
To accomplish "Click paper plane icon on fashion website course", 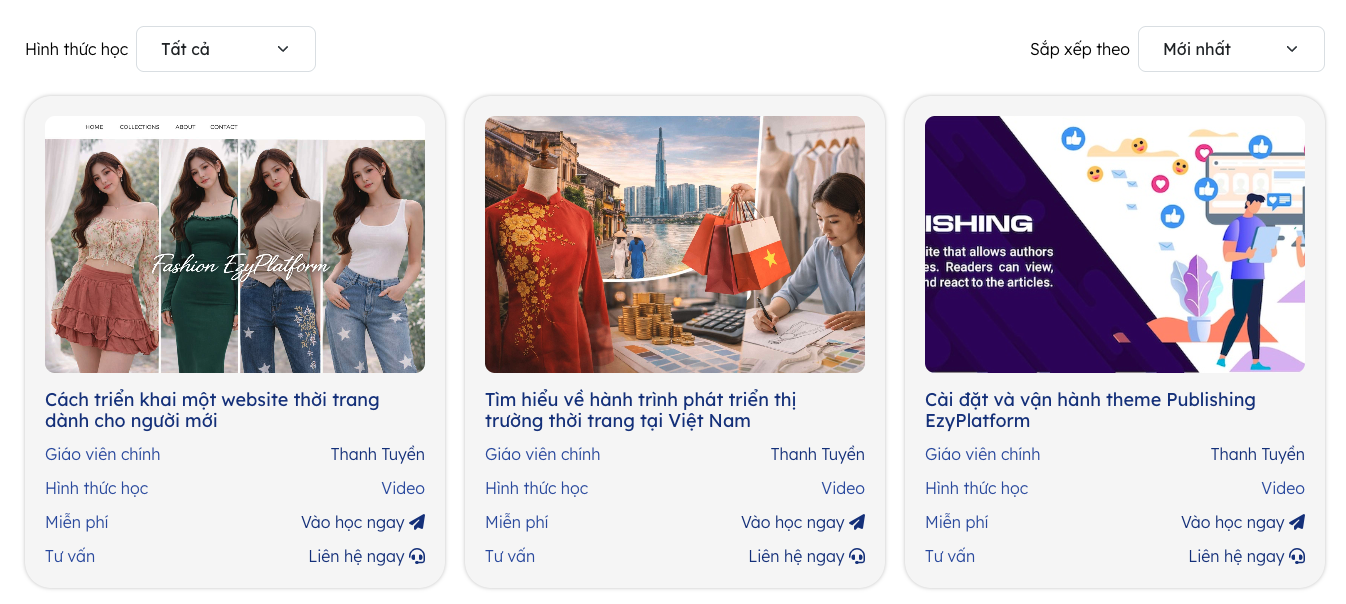I will pos(417,522).
